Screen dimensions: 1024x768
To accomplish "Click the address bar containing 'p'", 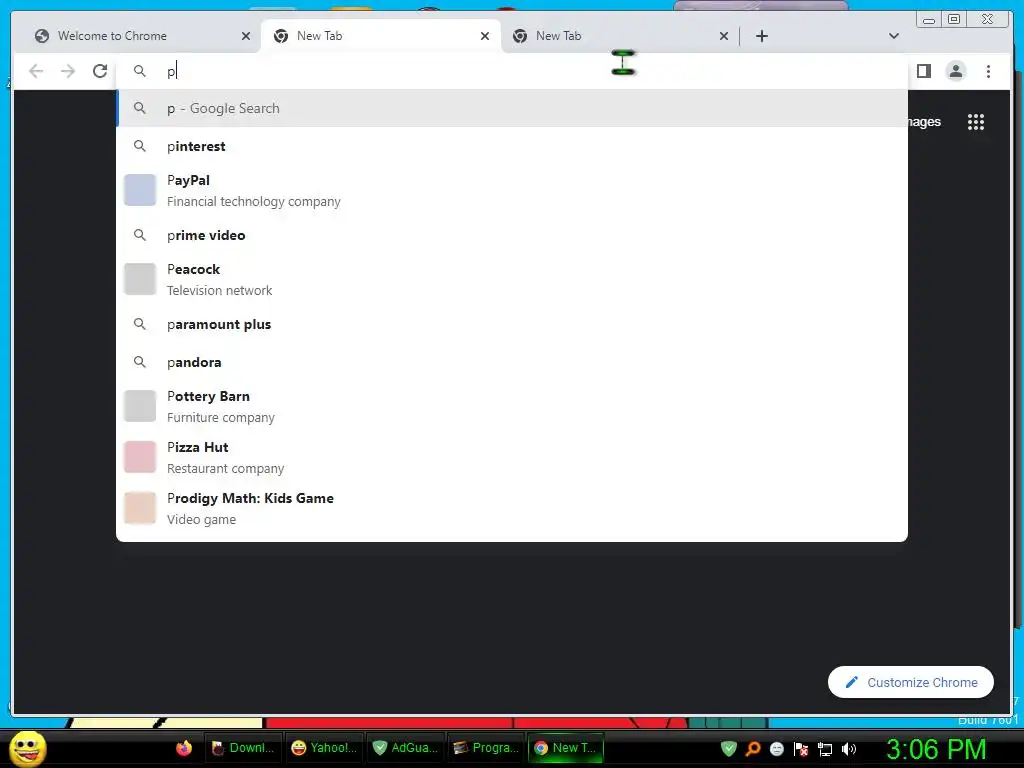I will (x=512, y=71).
